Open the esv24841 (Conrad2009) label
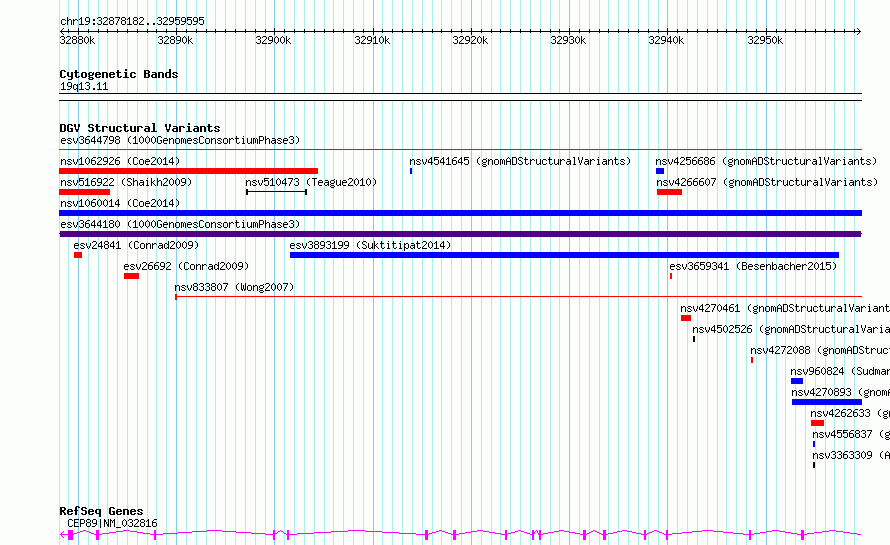 click(x=136, y=245)
